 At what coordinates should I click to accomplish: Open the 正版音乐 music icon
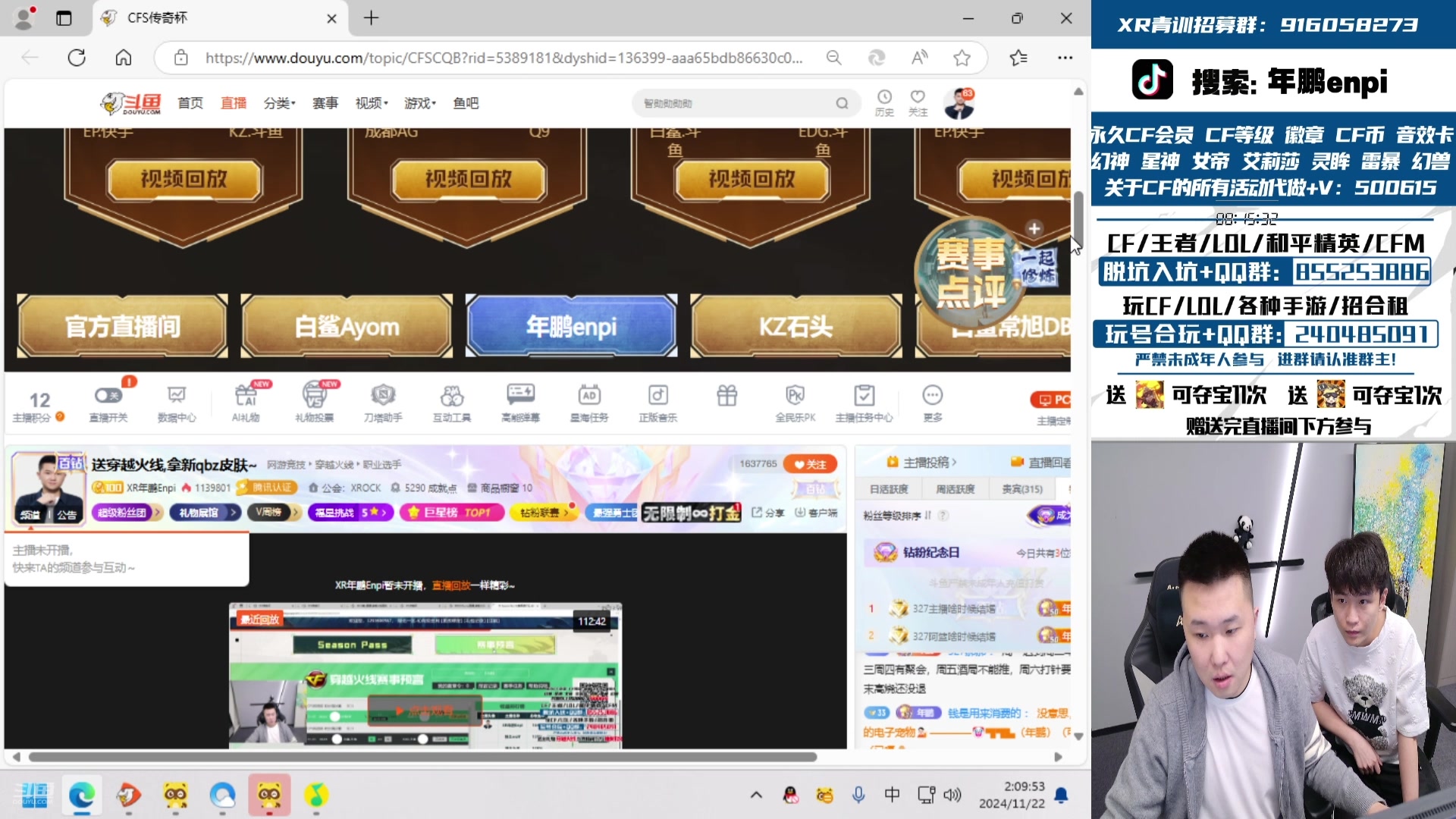pyautogui.click(x=657, y=403)
